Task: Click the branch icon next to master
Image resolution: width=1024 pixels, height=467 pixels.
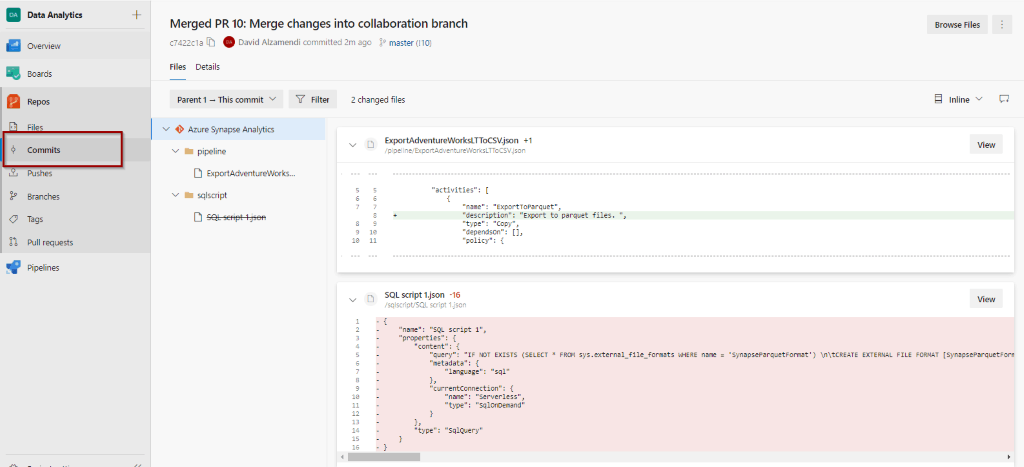Action: pos(382,42)
